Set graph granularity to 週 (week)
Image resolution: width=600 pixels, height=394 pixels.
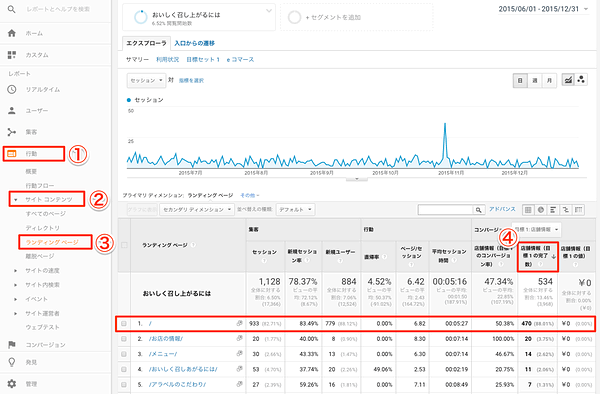click(x=535, y=80)
